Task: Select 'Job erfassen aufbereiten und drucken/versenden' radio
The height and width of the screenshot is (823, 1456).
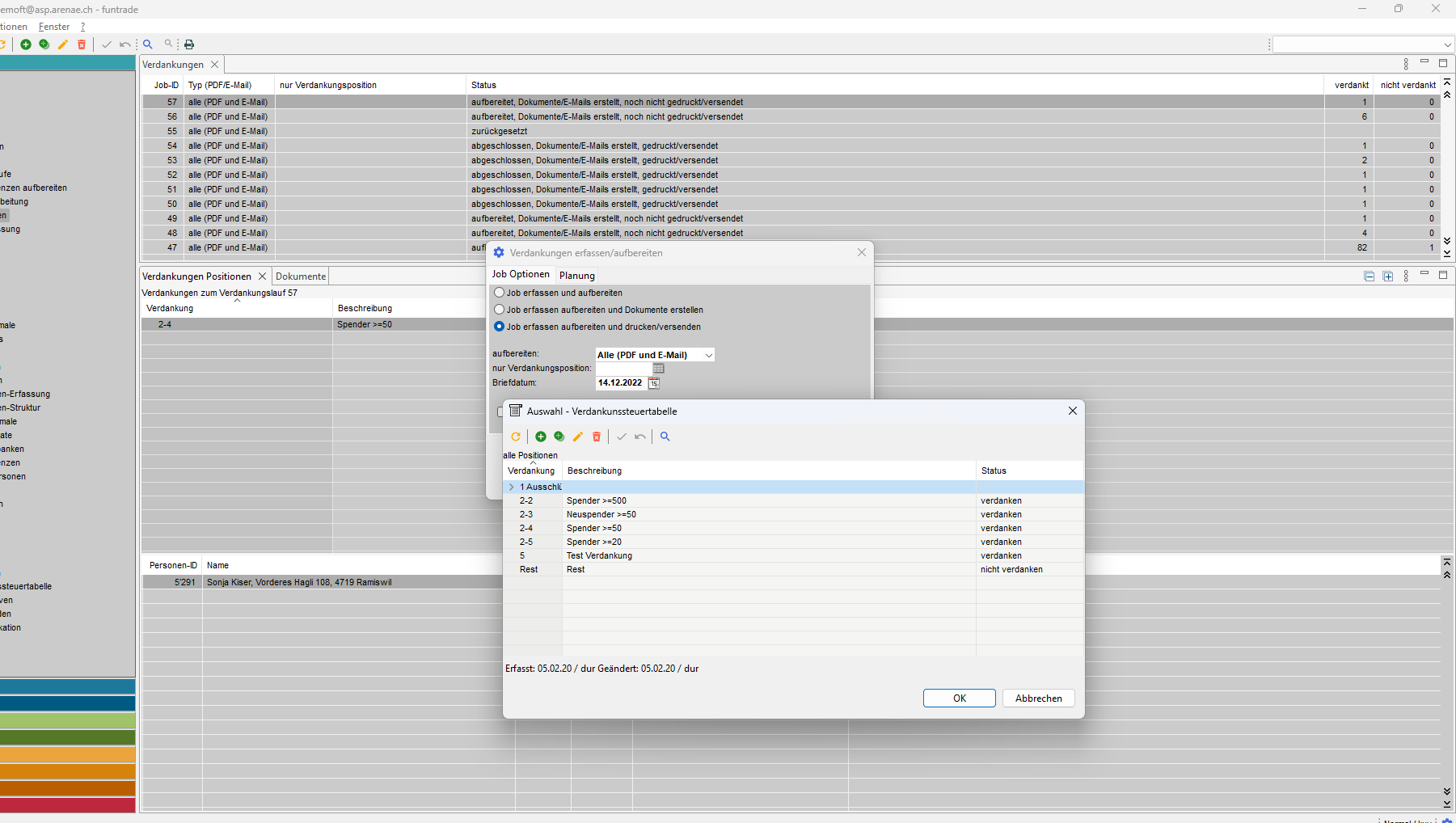Action: [500, 327]
